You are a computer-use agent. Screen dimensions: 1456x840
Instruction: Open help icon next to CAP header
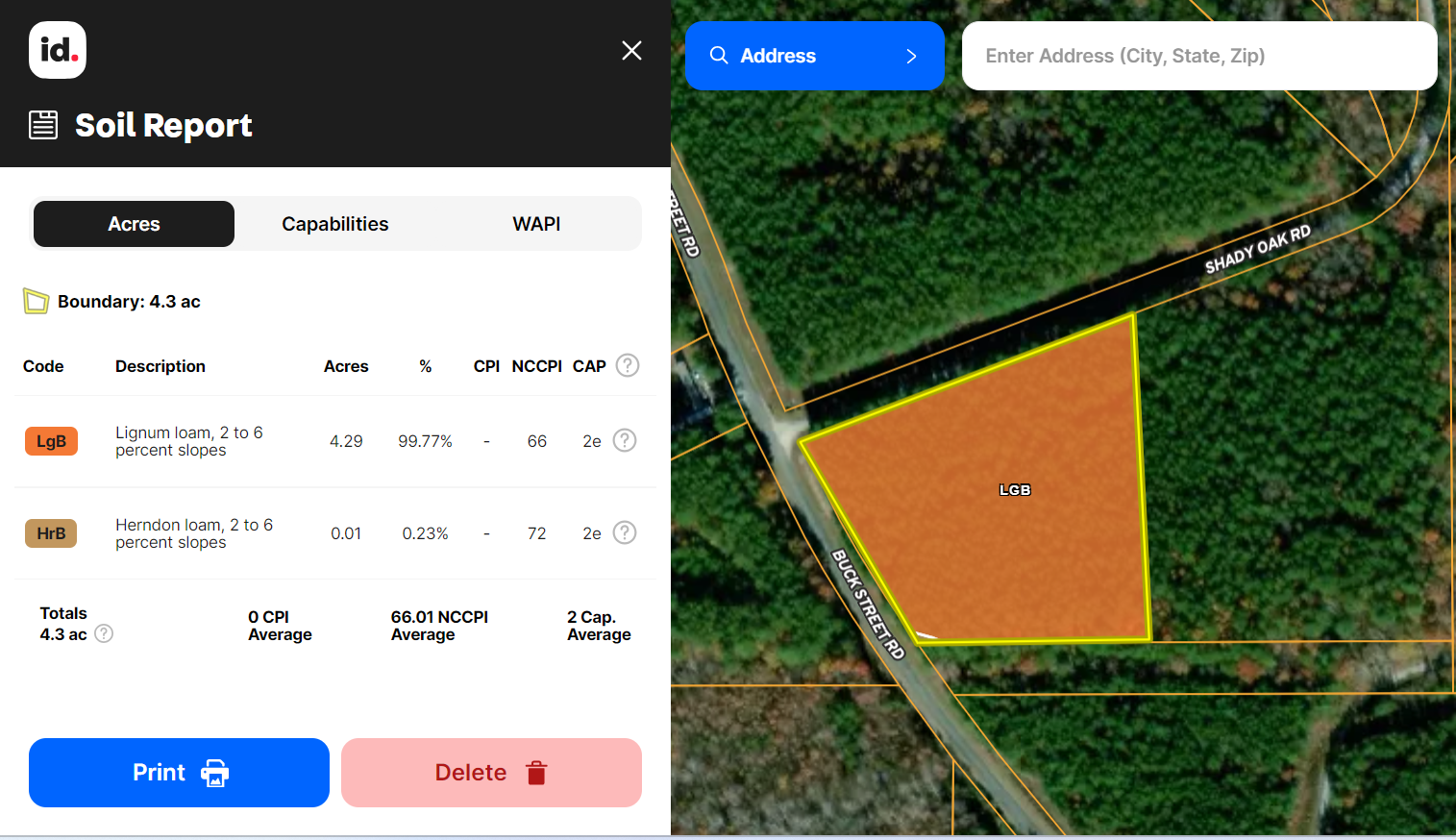click(x=628, y=365)
